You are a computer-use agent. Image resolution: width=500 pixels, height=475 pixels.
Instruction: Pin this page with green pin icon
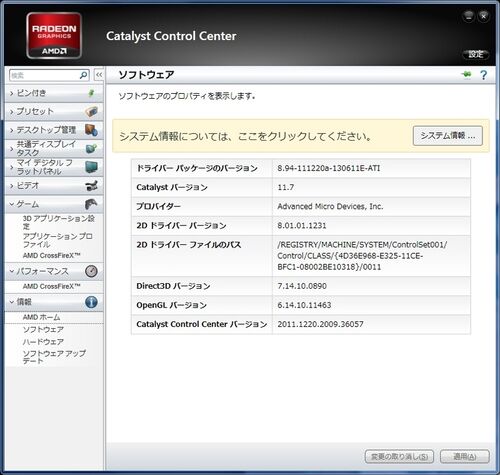tap(467, 74)
